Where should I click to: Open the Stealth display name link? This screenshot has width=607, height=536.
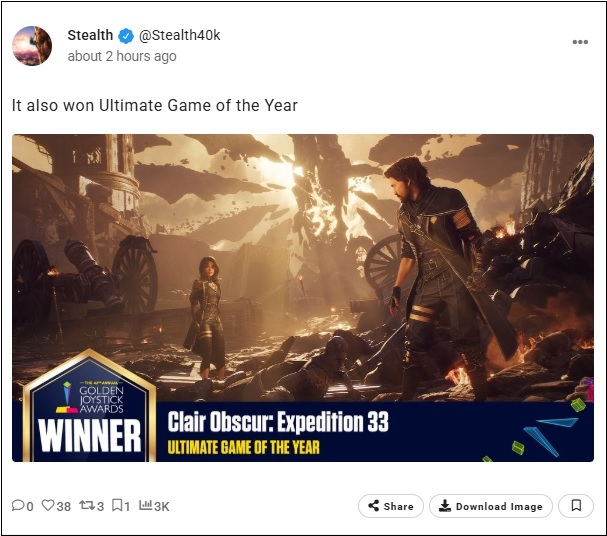(90, 35)
